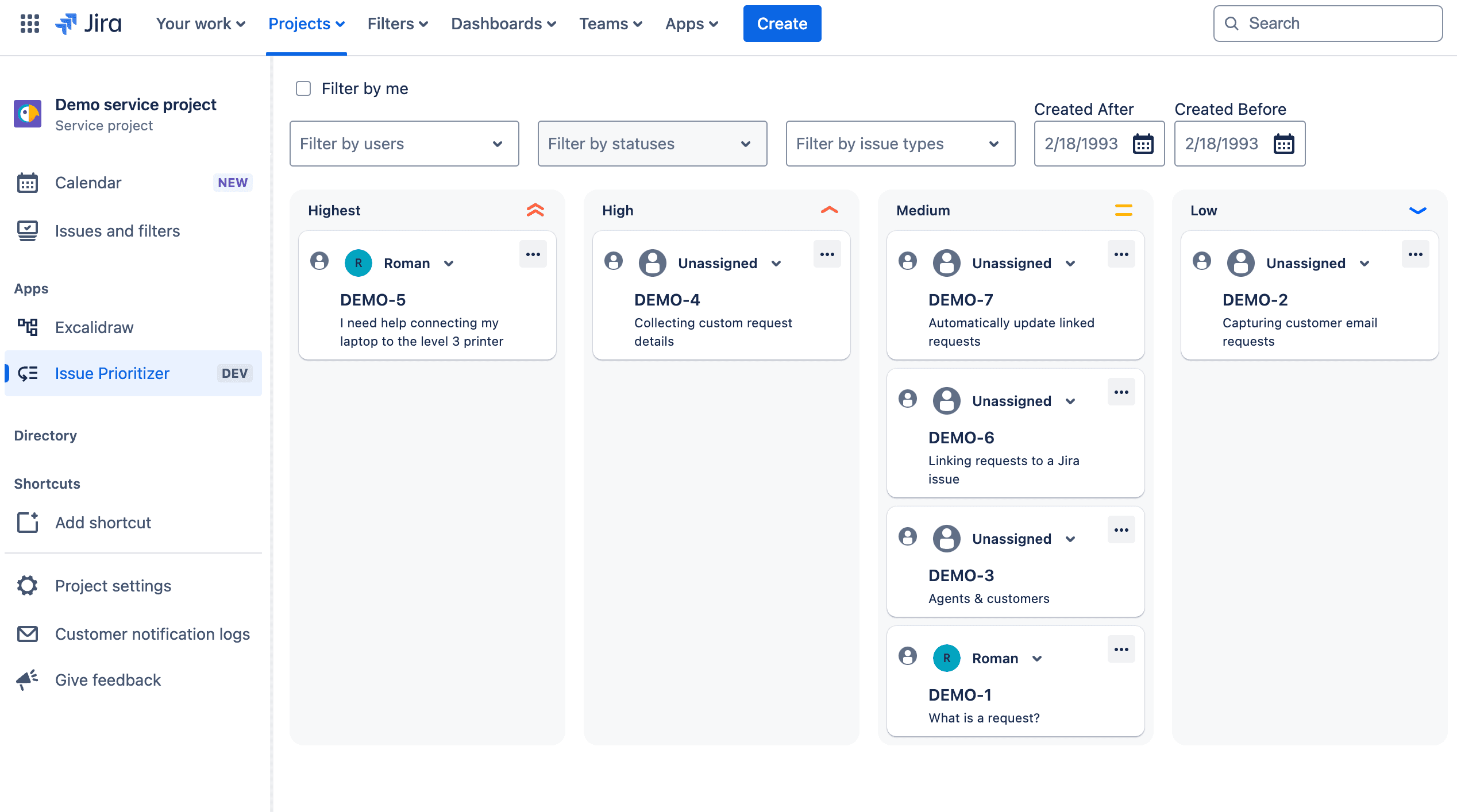Open more actions menu on DEMO-7
The width and height of the screenshot is (1457, 812).
1121,254
